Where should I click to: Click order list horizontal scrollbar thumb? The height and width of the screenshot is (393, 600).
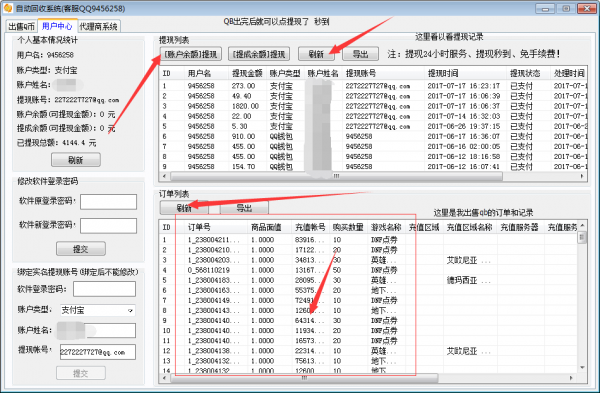[x=304, y=378]
